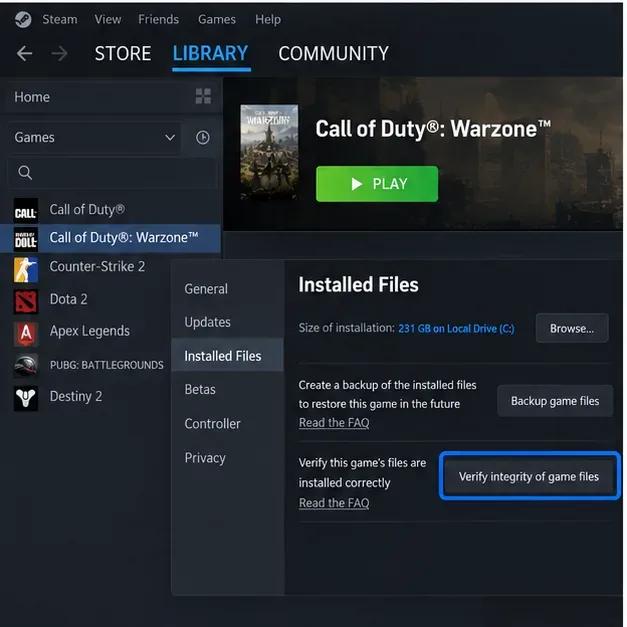Select Call of Duty®: Warzone™ in list

point(110,238)
